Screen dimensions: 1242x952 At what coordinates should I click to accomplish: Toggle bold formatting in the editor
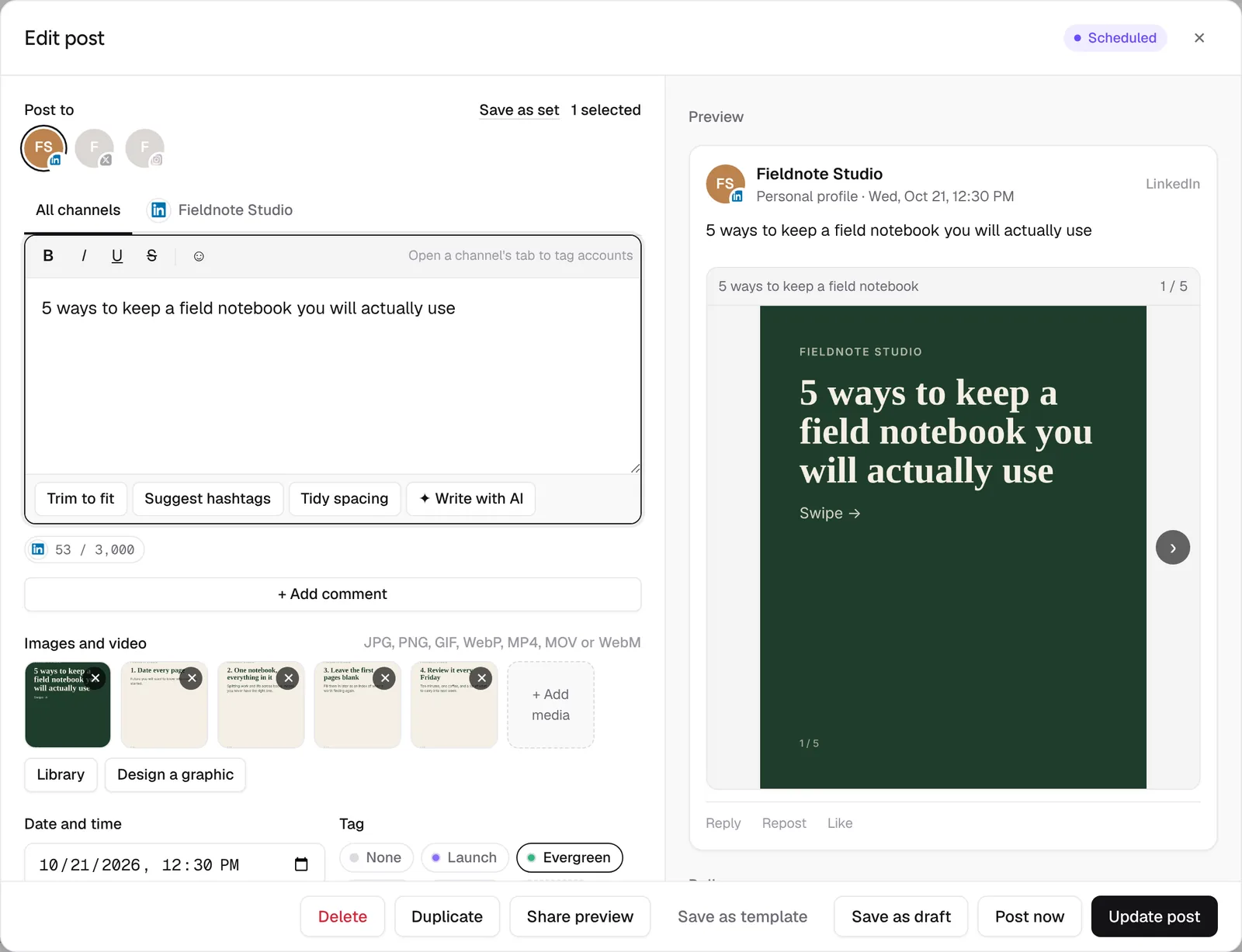point(48,256)
